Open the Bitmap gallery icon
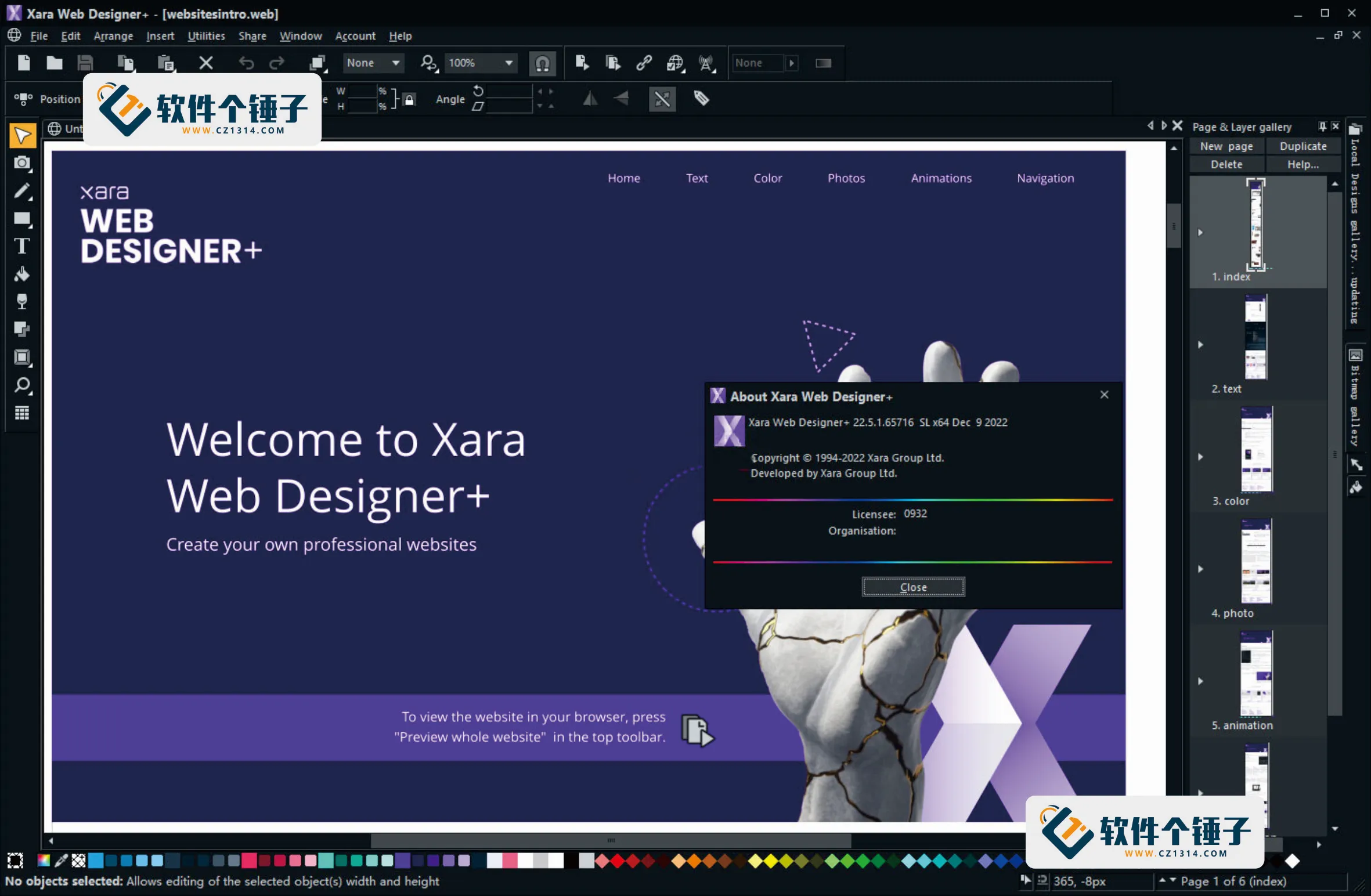 pos(1355,355)
